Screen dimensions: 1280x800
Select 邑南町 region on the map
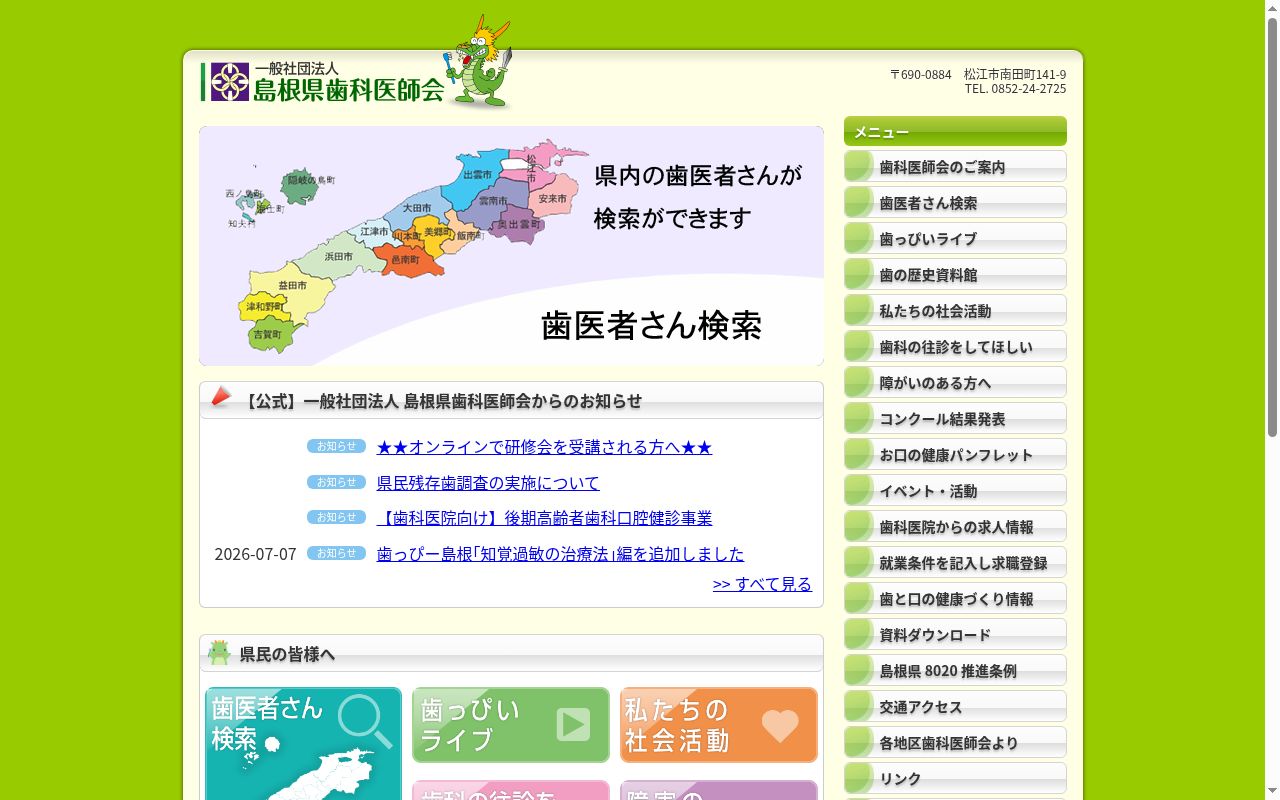point(405,260)
